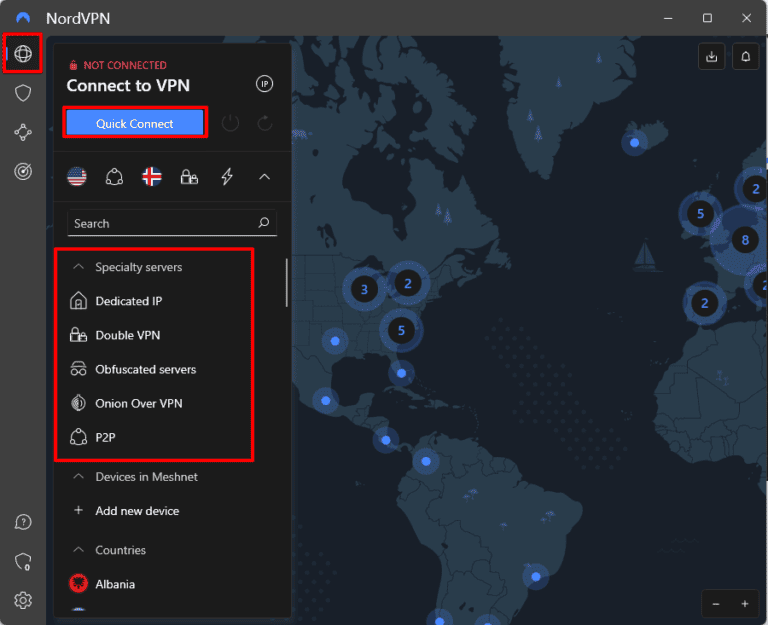Collapse the Specialty servers section
The height and width of the screenshot is (625, 768).
click(78, 267)
